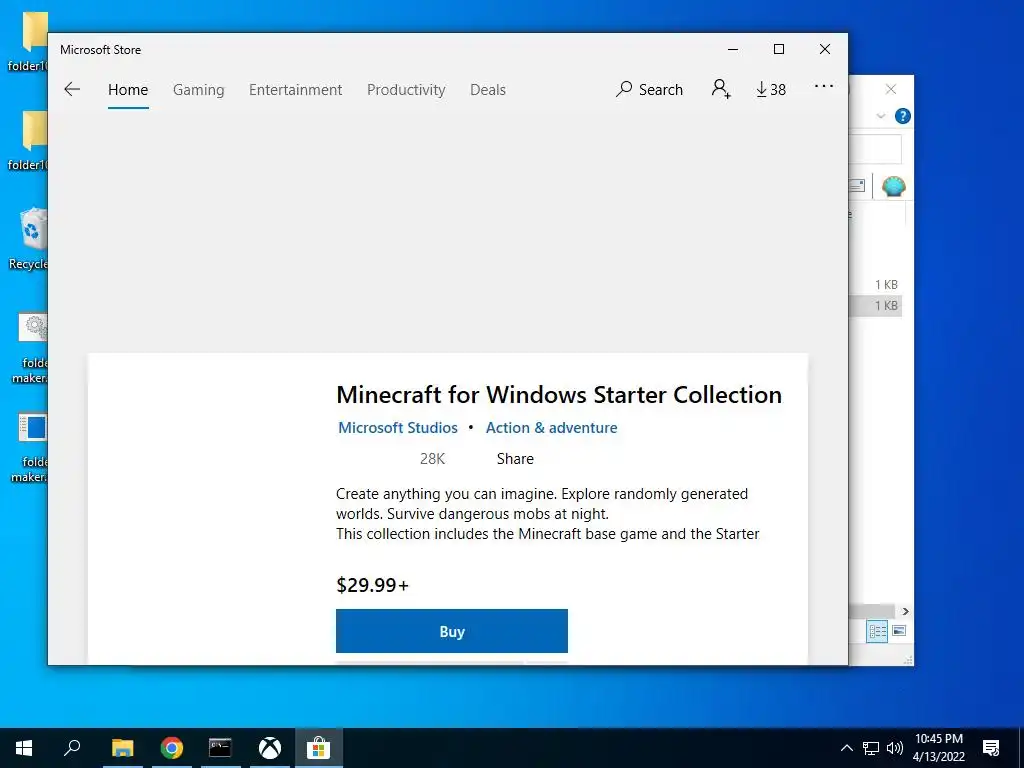Open the volume speaker tray icon
The image size is (1024, 768).
[x=895, y=748]
